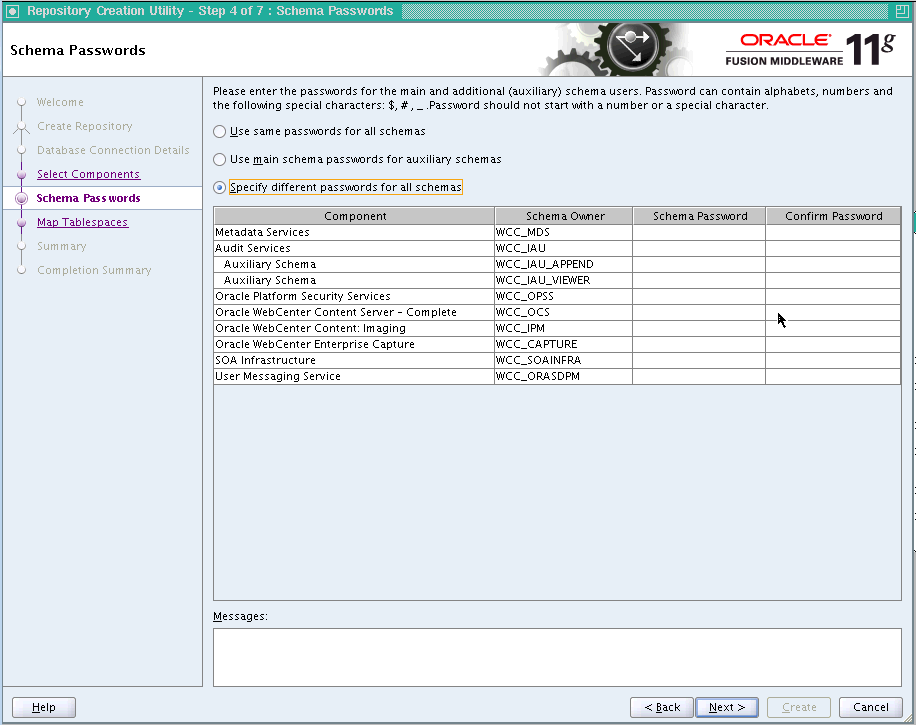Image resolution: width=916 pixels, height=725 pixels.
Task: Click the Component column header
Action: coord(355,216)
